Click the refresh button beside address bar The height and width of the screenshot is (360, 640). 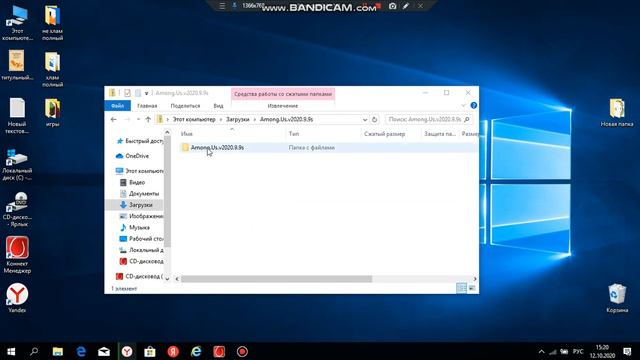374,120
